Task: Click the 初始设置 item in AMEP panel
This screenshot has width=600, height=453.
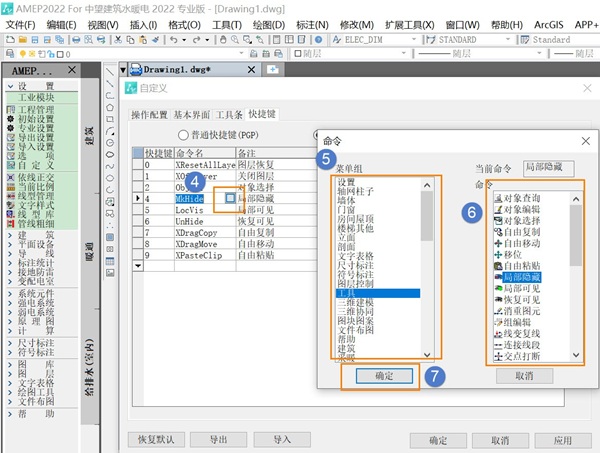Action: [36, 119]
